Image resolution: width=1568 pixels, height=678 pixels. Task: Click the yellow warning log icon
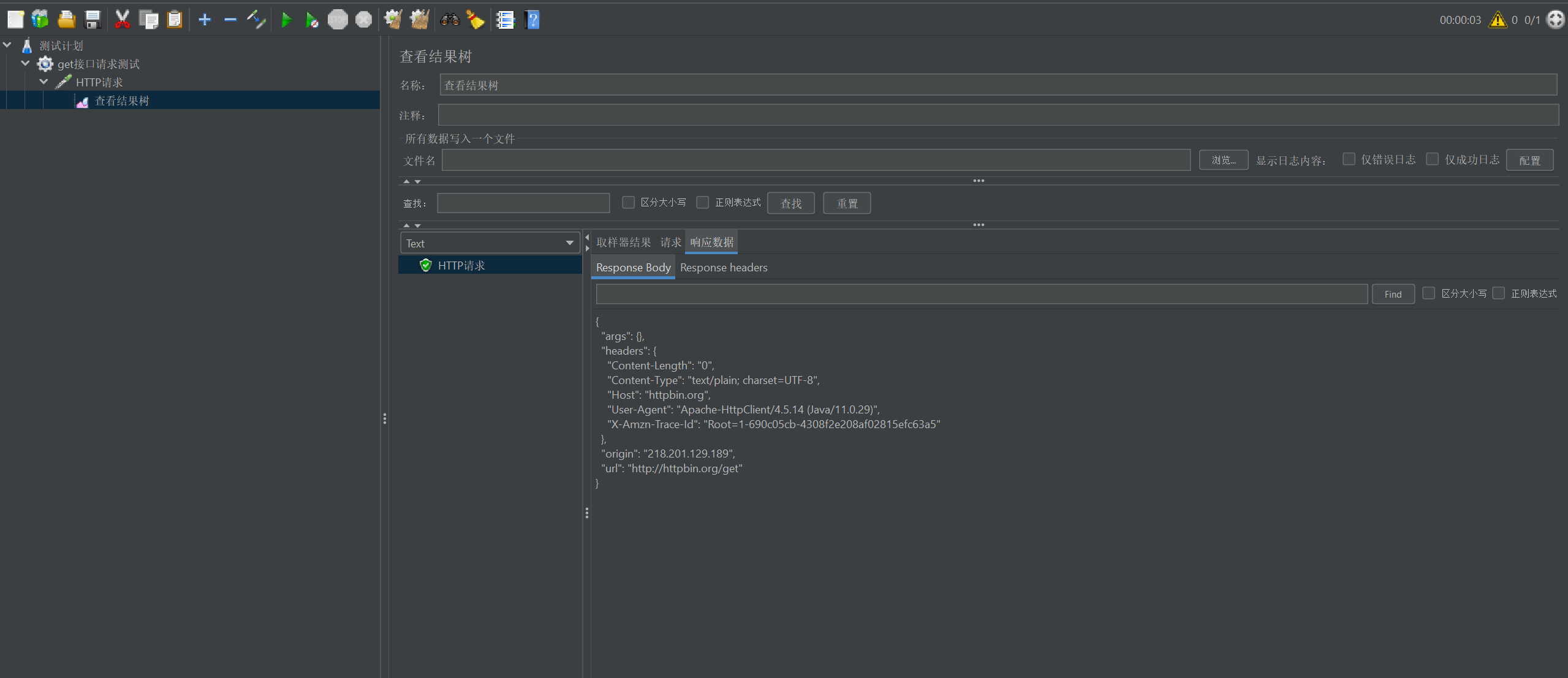pyautogui.click(x=1498, y=20)
